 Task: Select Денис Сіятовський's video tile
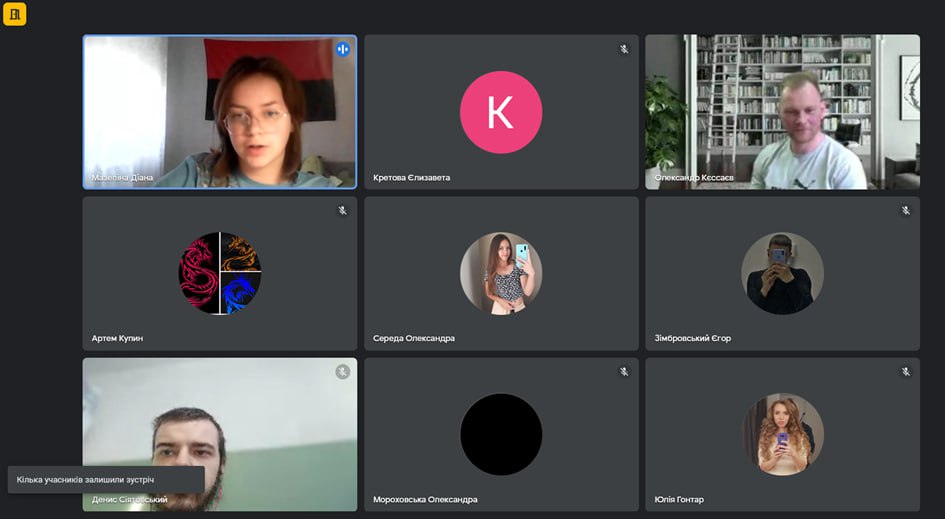pyautogui.click(x=220, y=435)
